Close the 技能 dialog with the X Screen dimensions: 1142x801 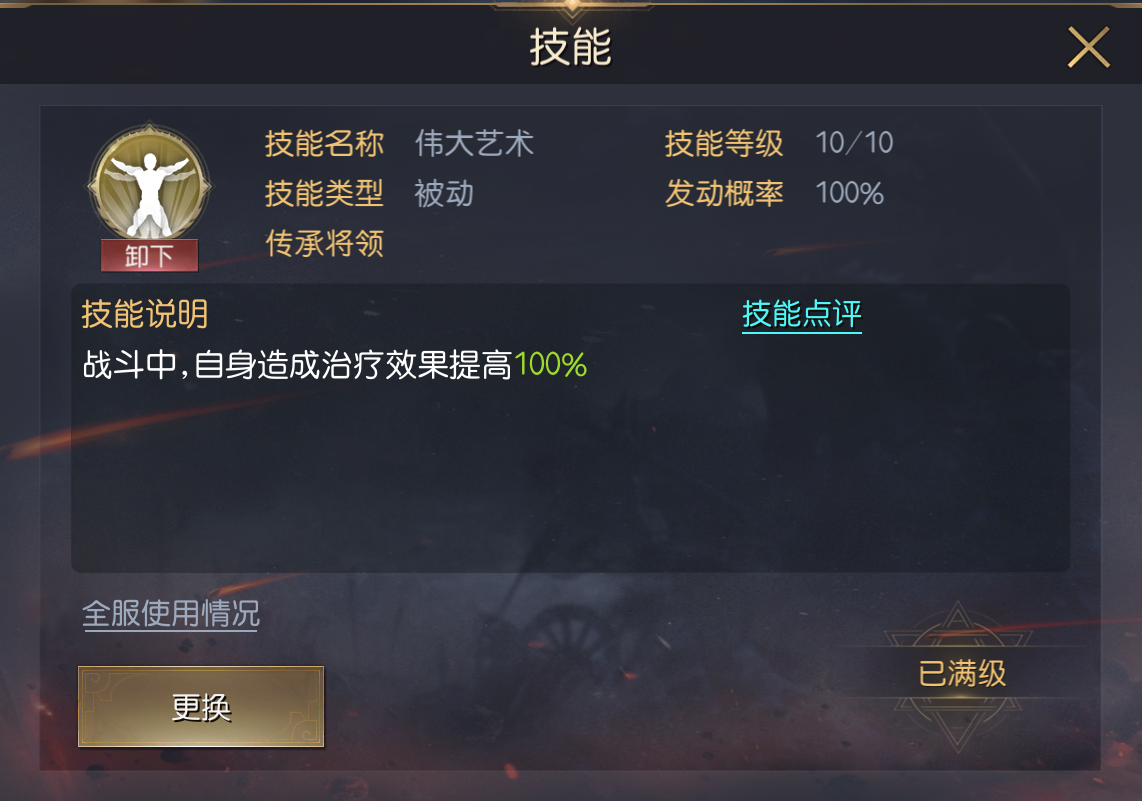click(x=1088, y=47)
